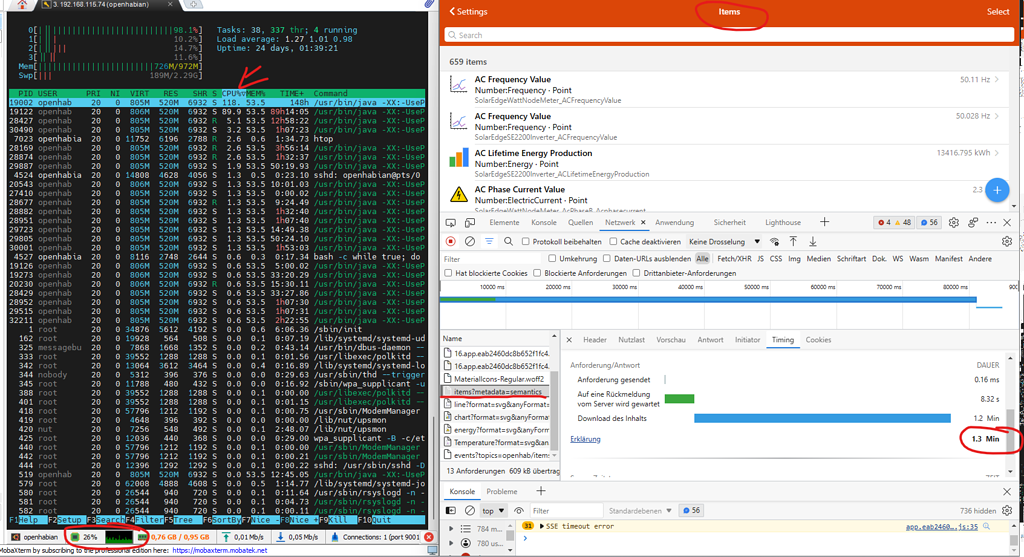Click the DevTools inspect element picker icon
Viewport: 1024px width, 557px height.
coord(451,223)
